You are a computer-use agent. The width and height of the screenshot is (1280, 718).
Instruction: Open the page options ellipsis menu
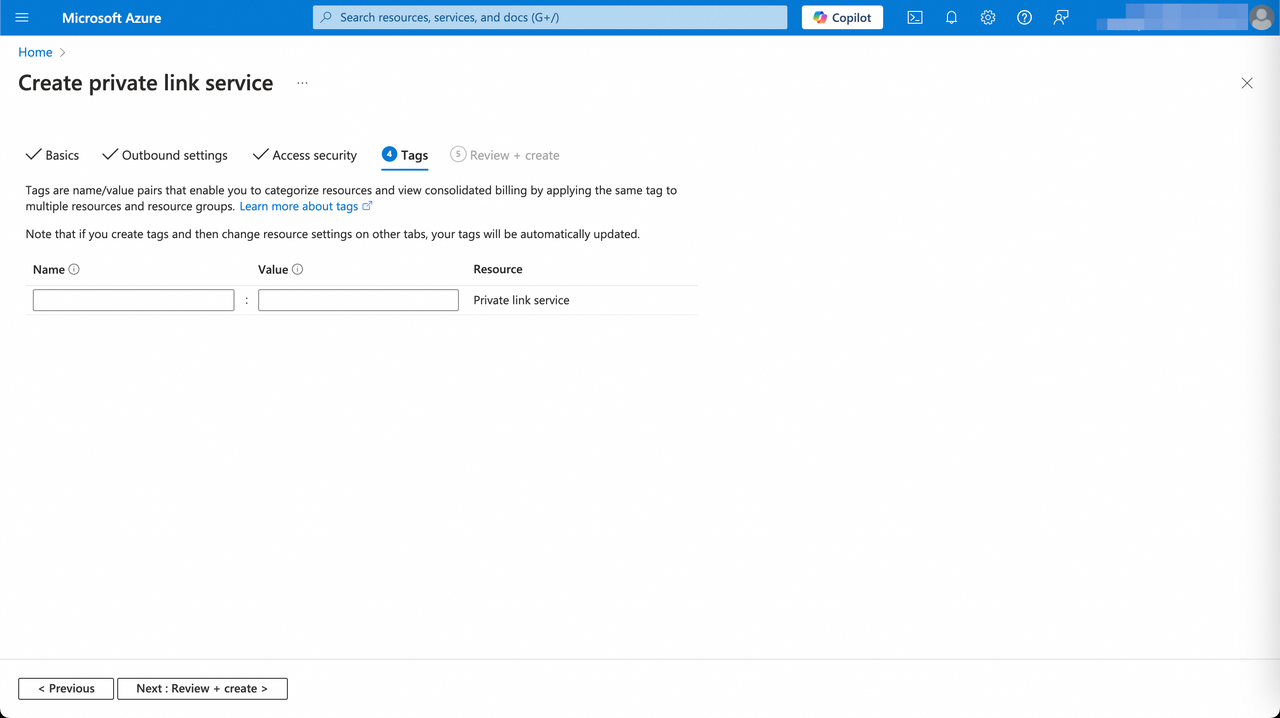(x=302, y=84)
